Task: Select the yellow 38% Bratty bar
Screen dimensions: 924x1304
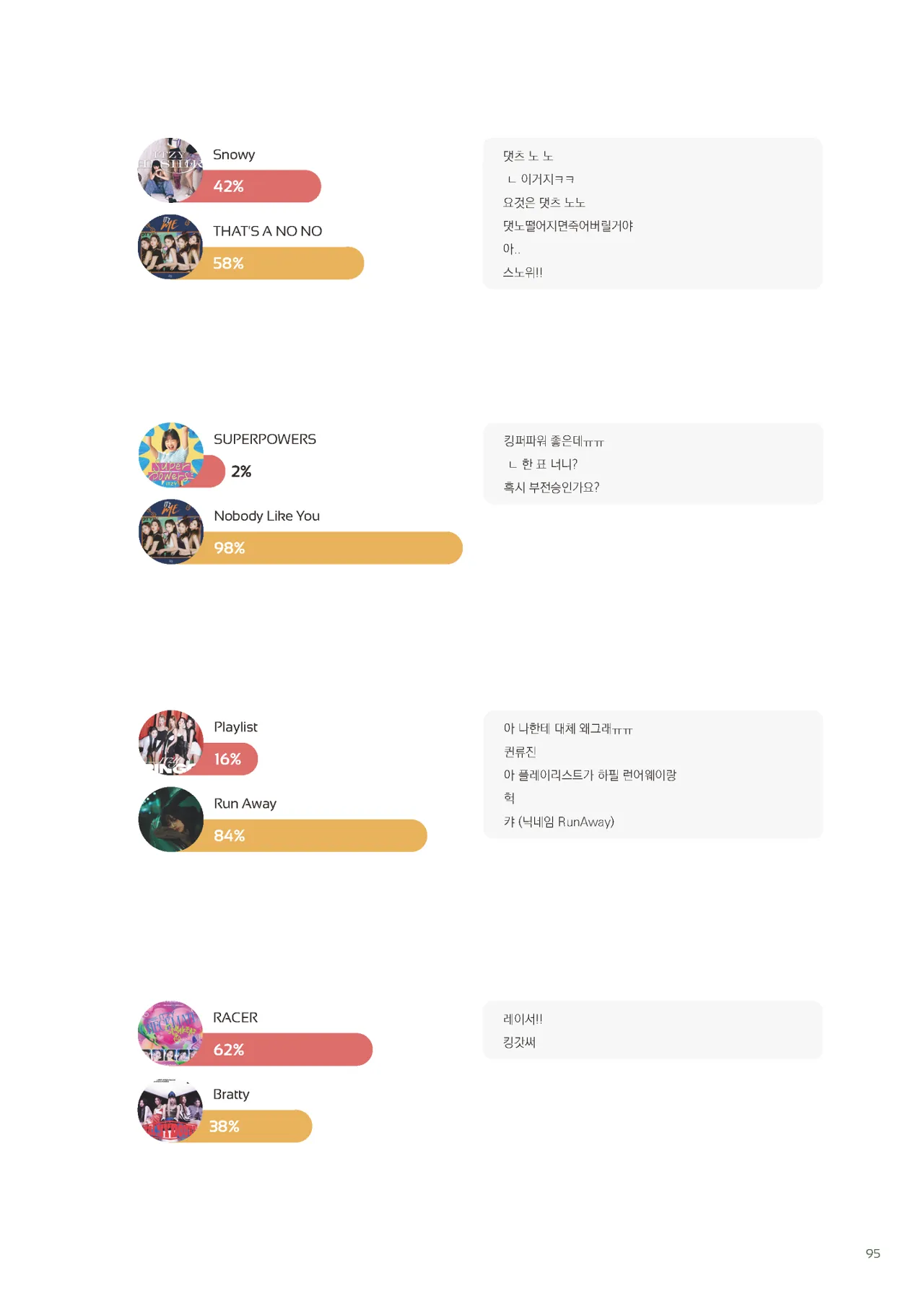Action: click(x=260, y=1126)
